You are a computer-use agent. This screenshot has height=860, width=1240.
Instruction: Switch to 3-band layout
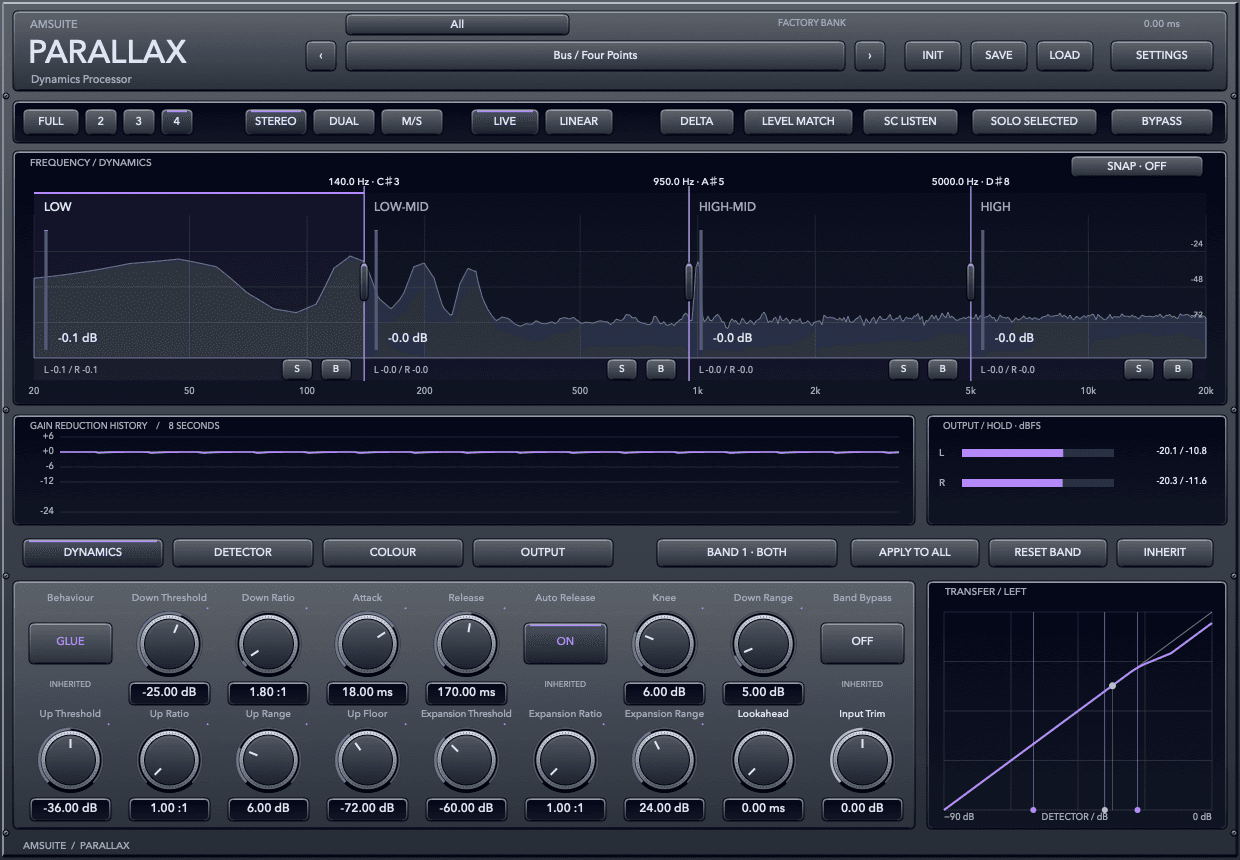[x=138, y=122]
